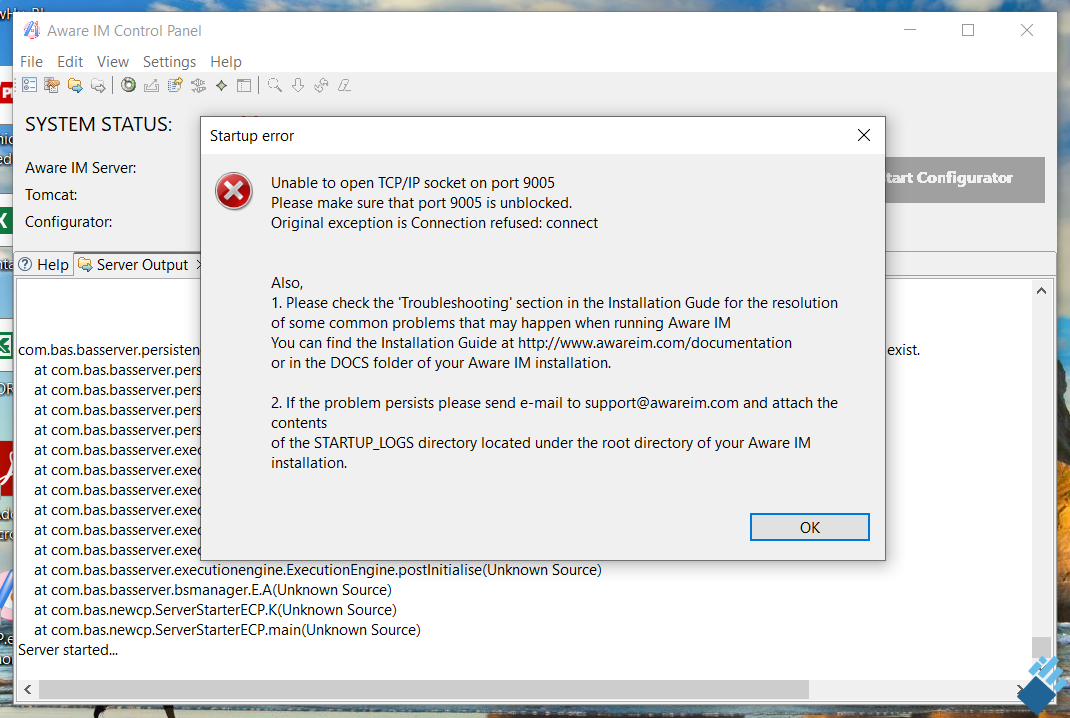Click the Aware IM logo in title bar
The height and width of the screenshot is (718, 1070).
(31, 30)
